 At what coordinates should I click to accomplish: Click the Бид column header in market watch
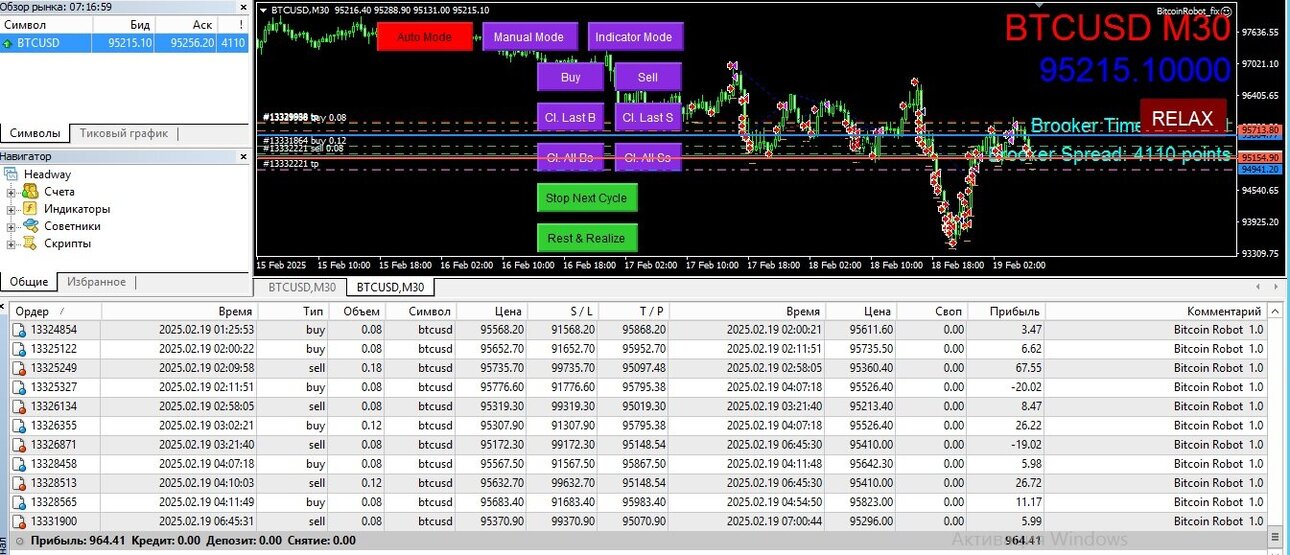click(x=123, y=24)
